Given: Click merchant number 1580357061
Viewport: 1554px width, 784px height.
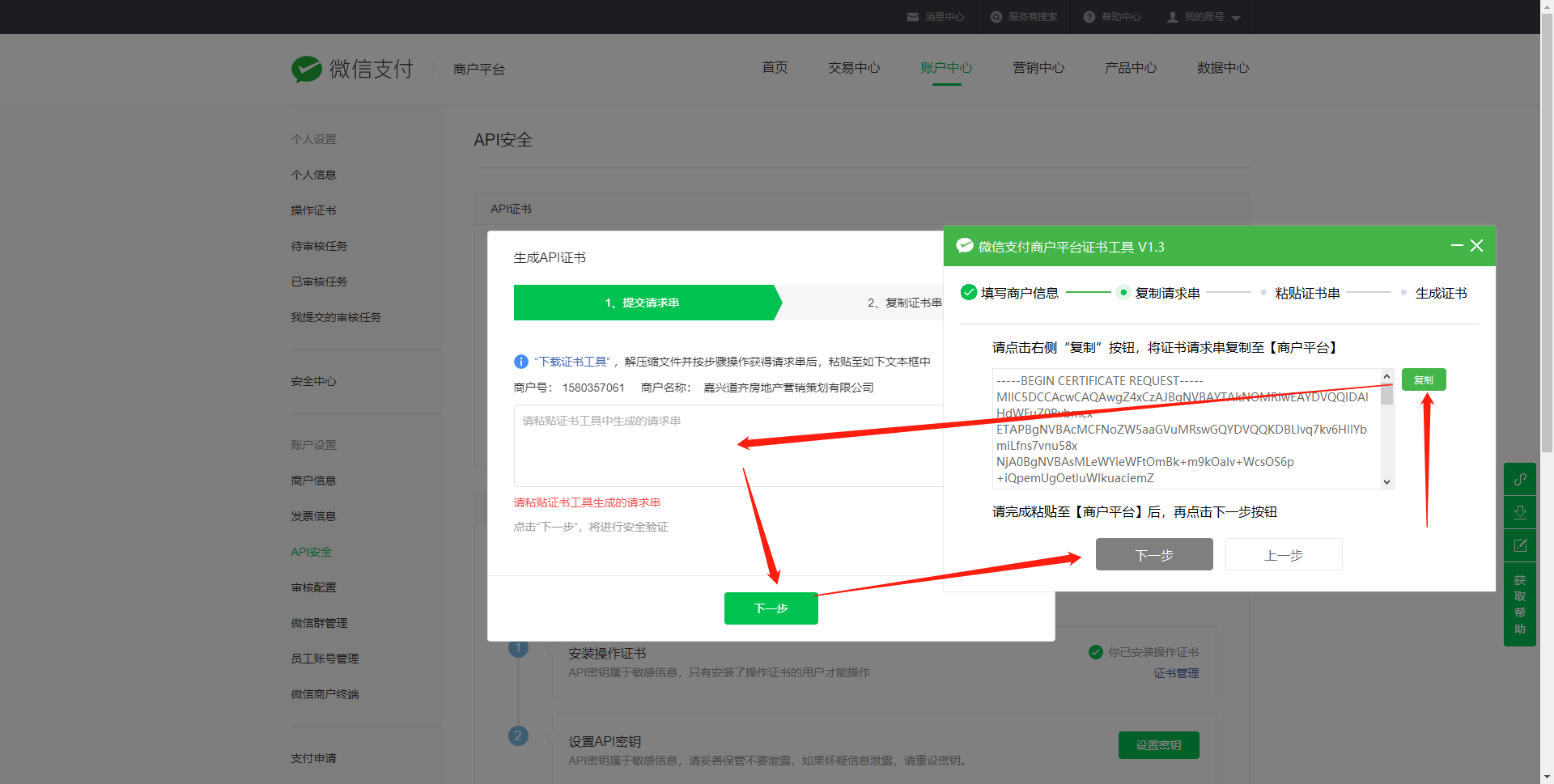Looking at the screenshot, I should click(x=593, y=388).
